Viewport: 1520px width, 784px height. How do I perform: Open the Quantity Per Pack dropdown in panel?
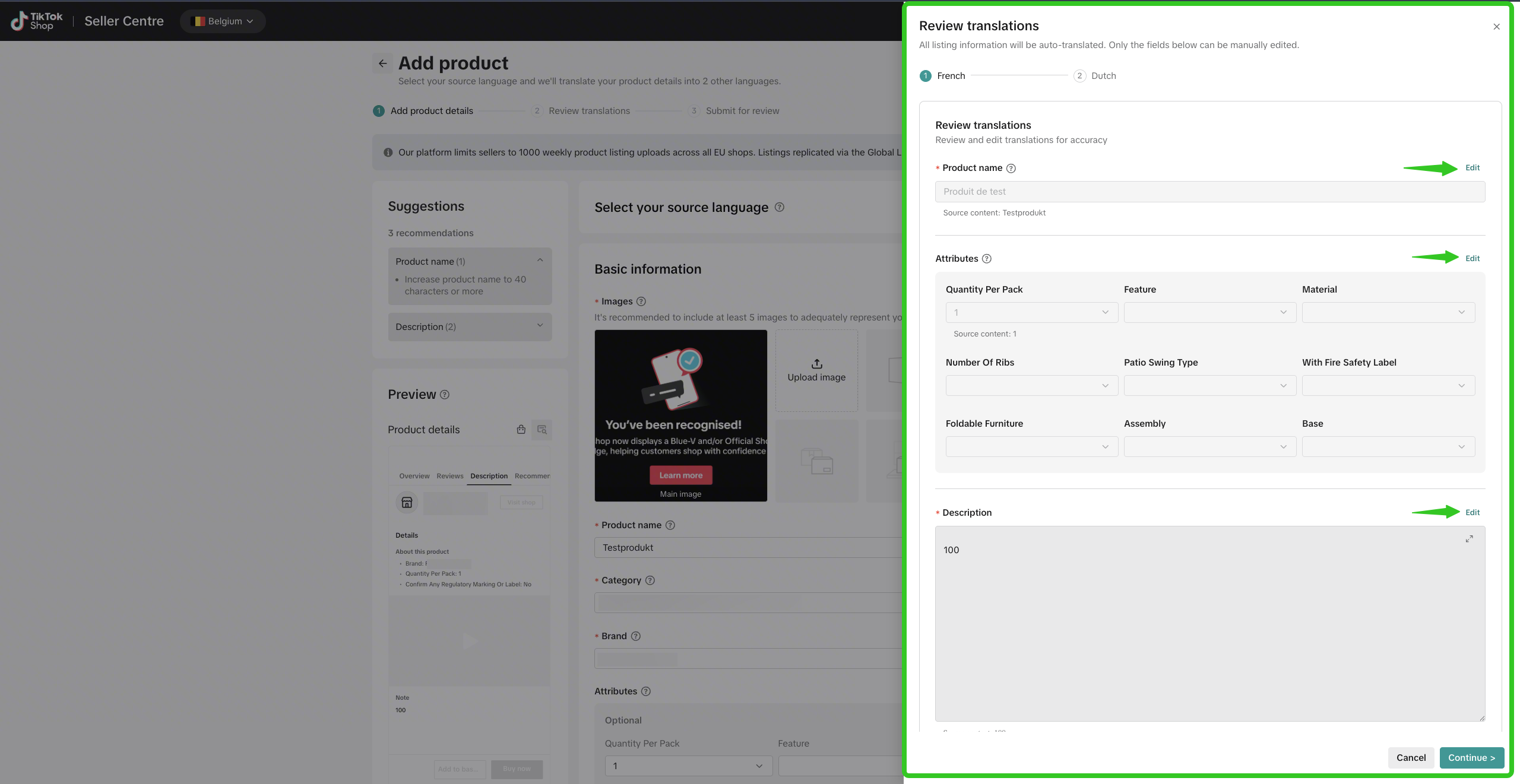click(1031, 312)
